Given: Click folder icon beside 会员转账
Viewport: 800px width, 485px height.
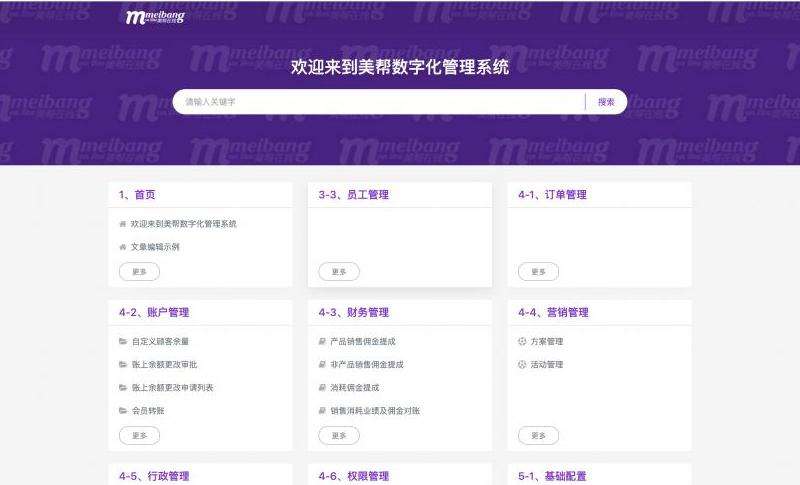Looking at the screenshot, I should [x=123, y=411].
